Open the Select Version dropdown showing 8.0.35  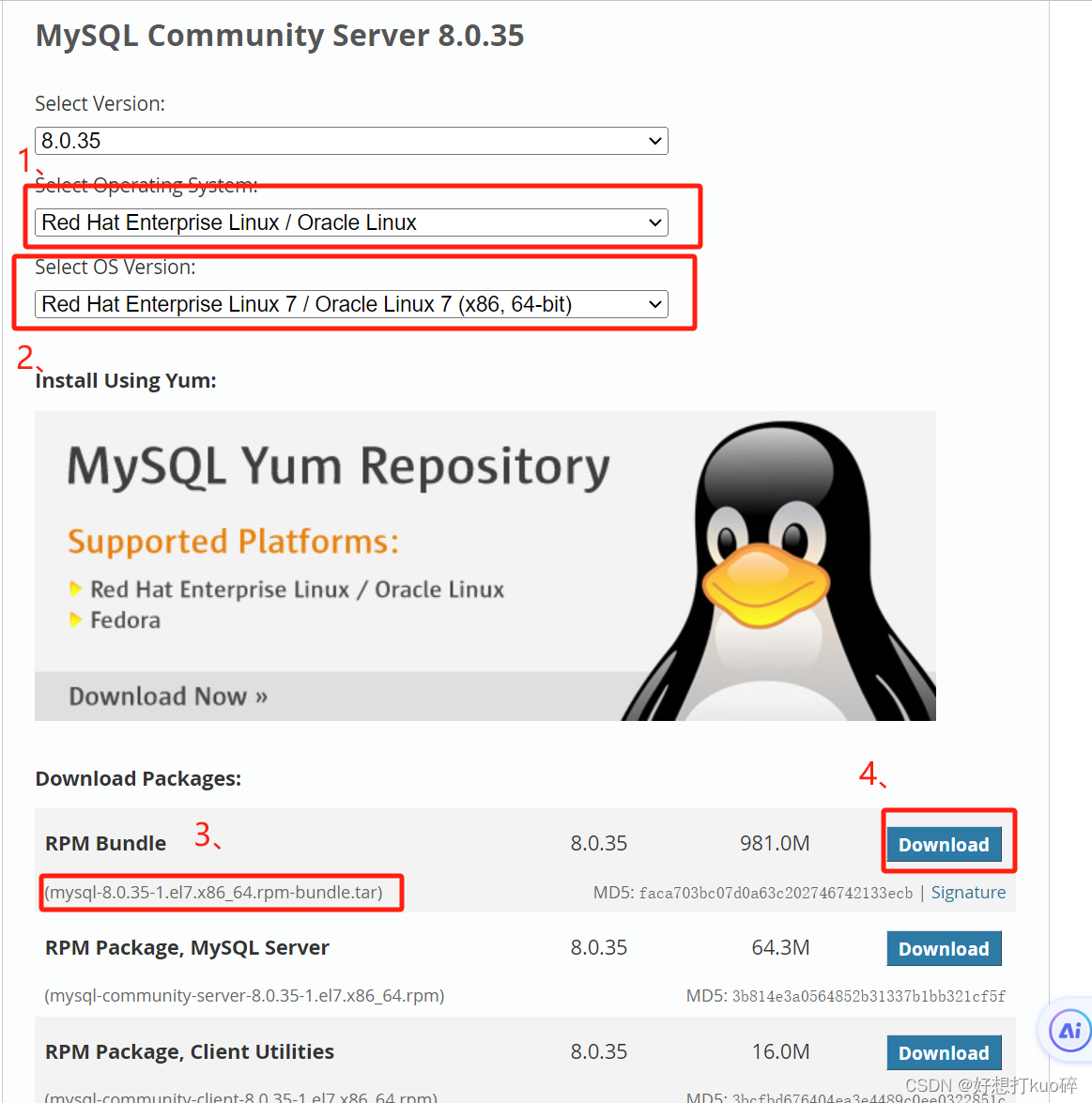point(351,141)
